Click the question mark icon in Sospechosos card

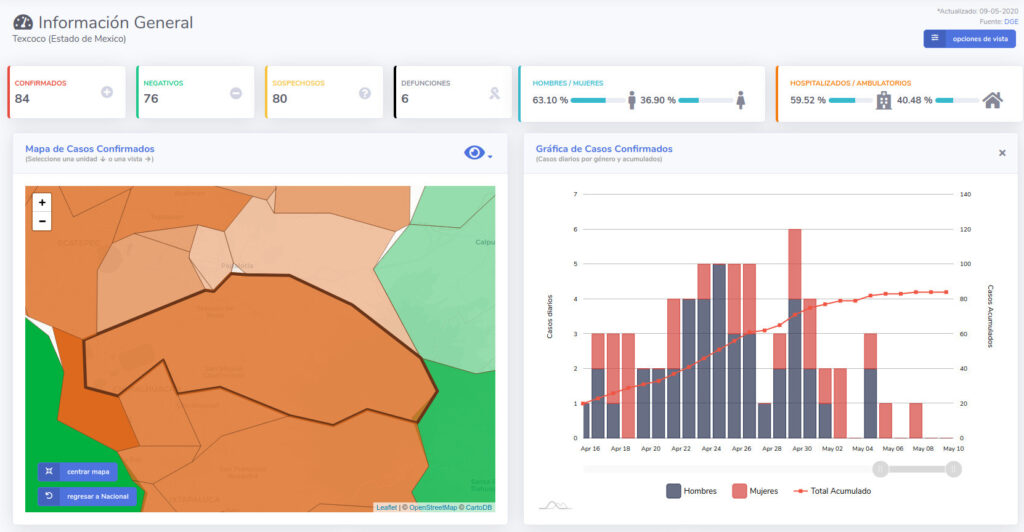[x=365, y=93]
